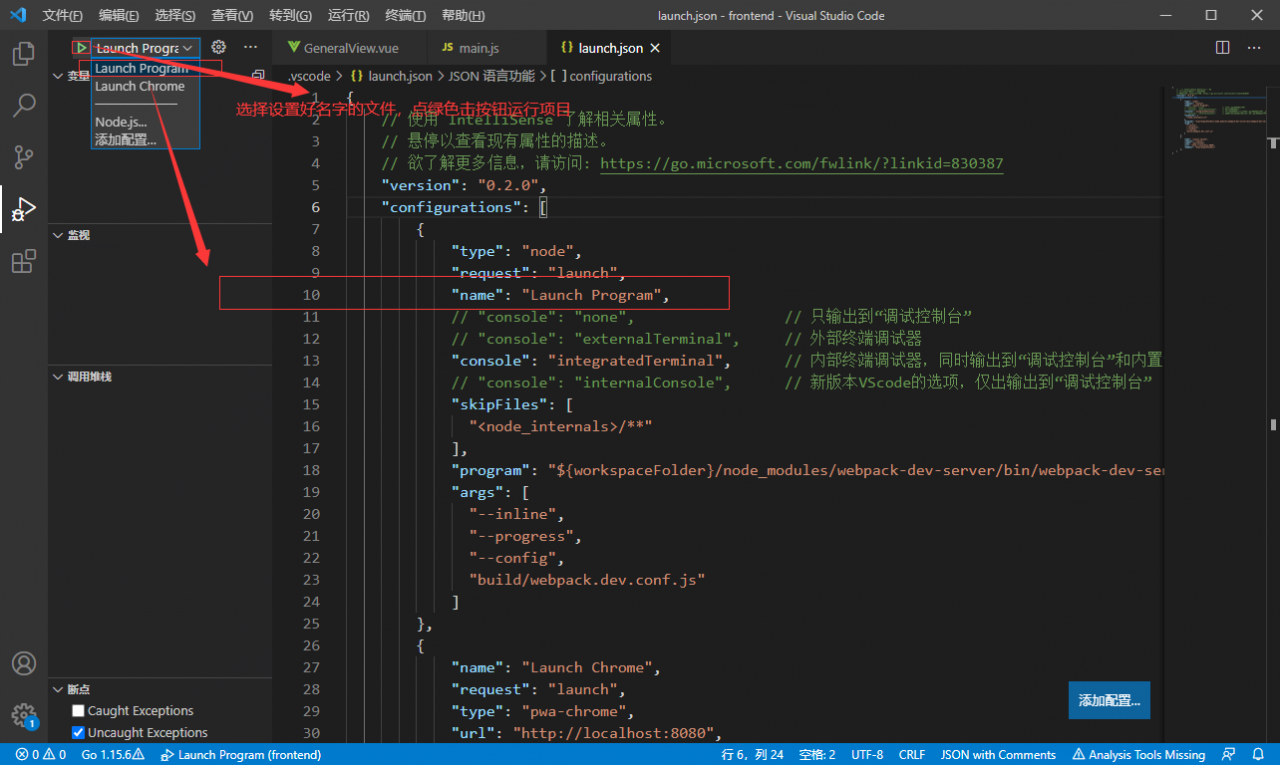Open the 运行(R) menu

[x=348, y=15]
